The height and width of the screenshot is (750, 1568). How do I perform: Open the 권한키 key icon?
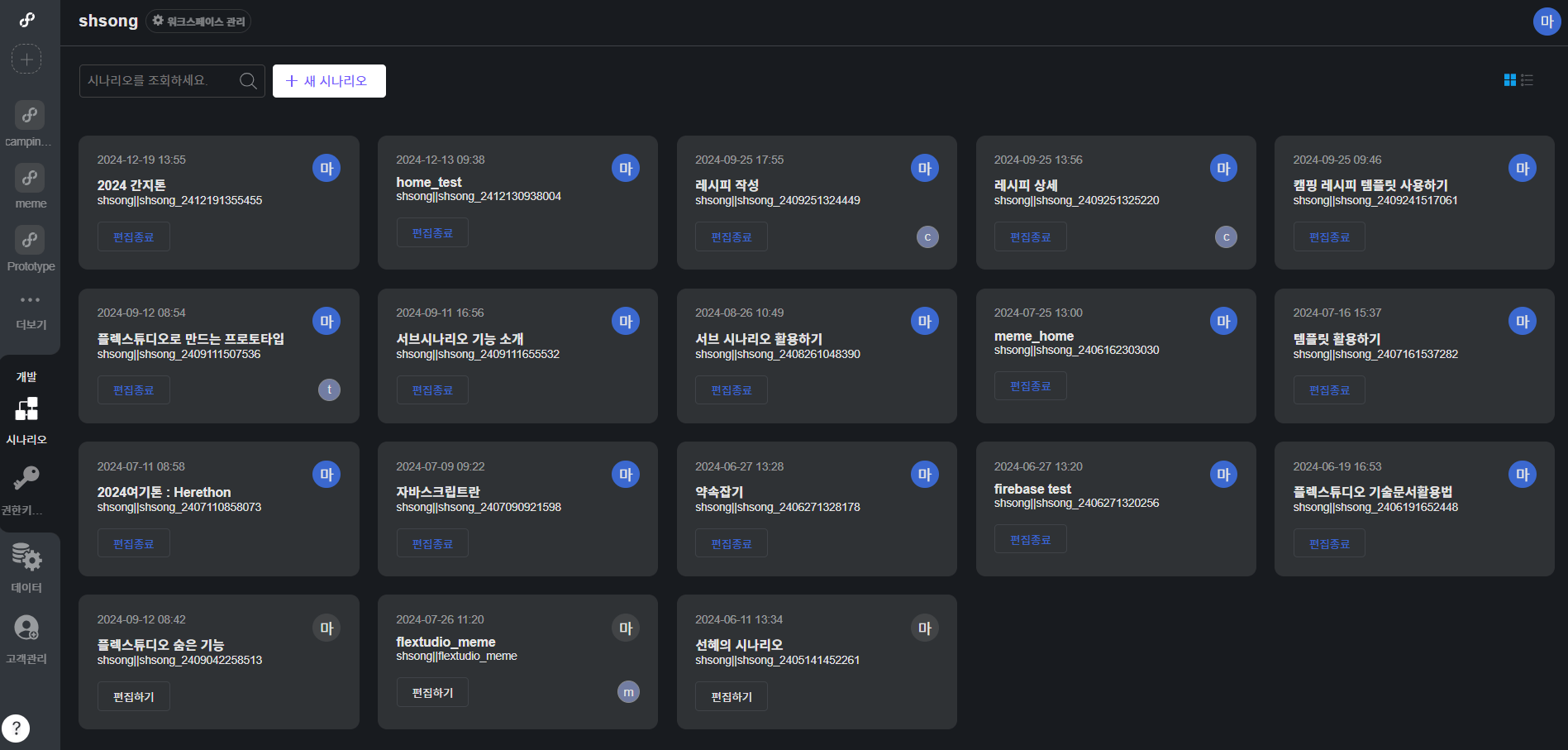coord(26,478)
